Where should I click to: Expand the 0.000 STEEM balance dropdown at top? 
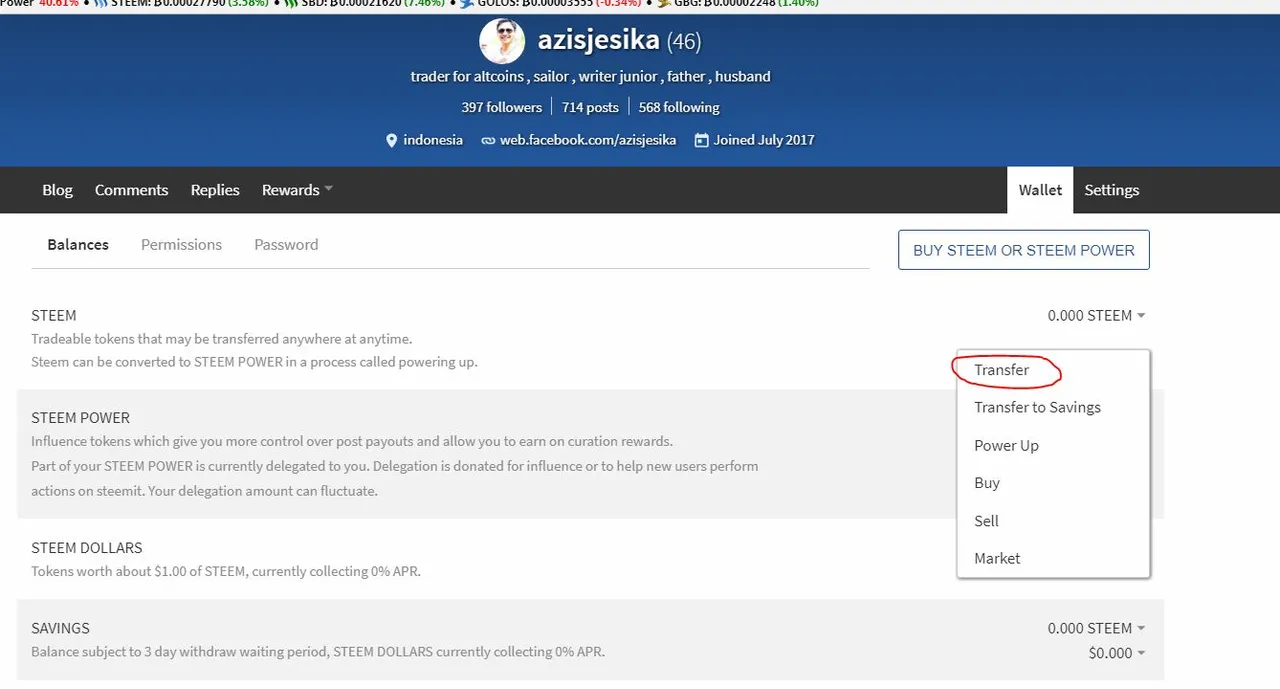[1097, 315]
